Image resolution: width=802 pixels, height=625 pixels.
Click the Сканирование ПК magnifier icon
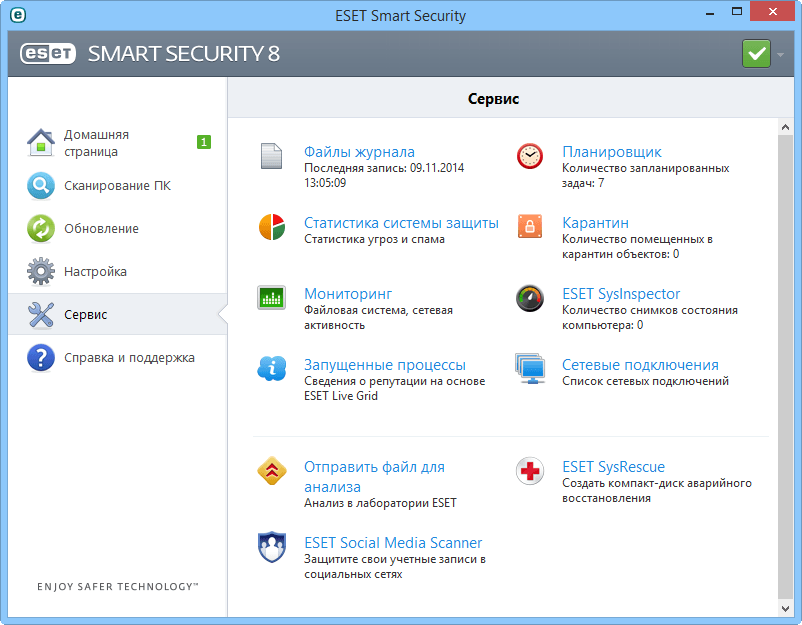pos(40,185)
